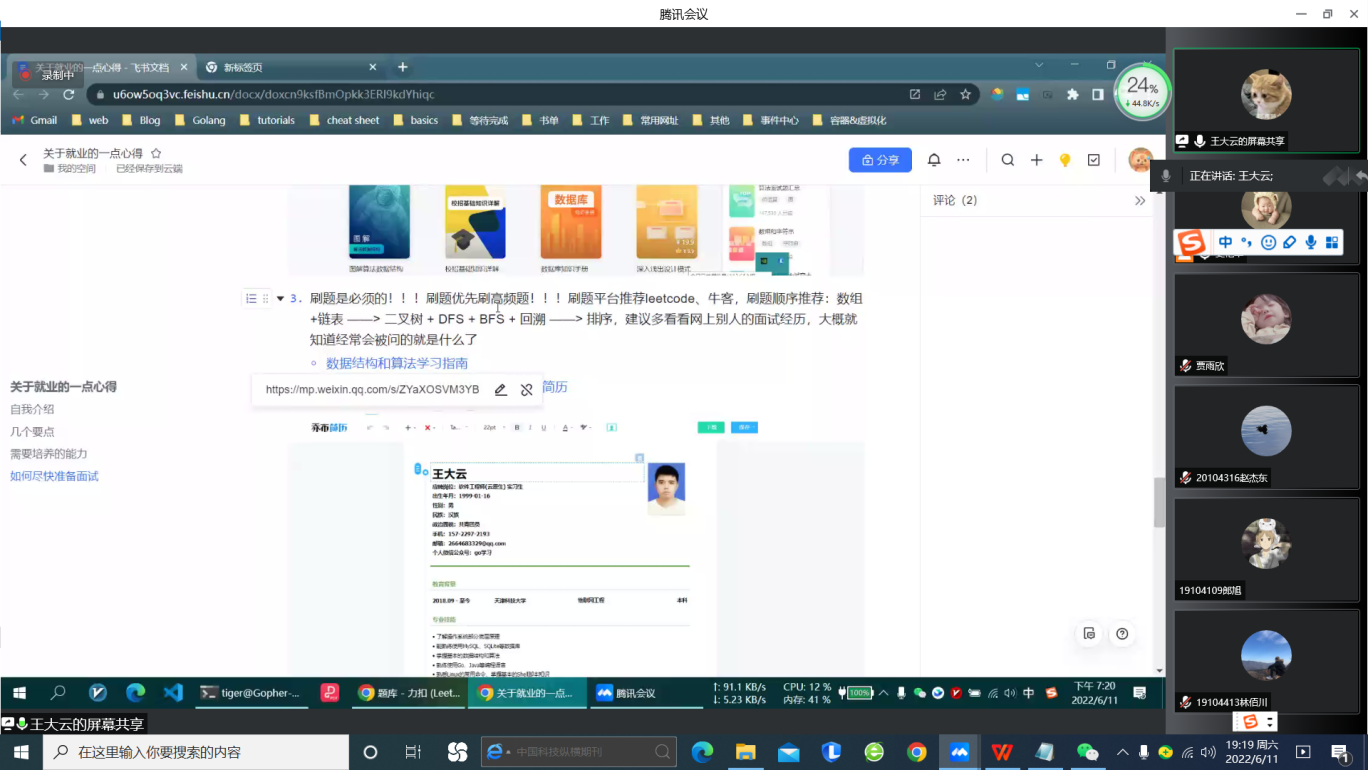Viewport: 1368px width, 770px height.
Task: Click the checkbox task icon in header
Action: [1094, 160]
